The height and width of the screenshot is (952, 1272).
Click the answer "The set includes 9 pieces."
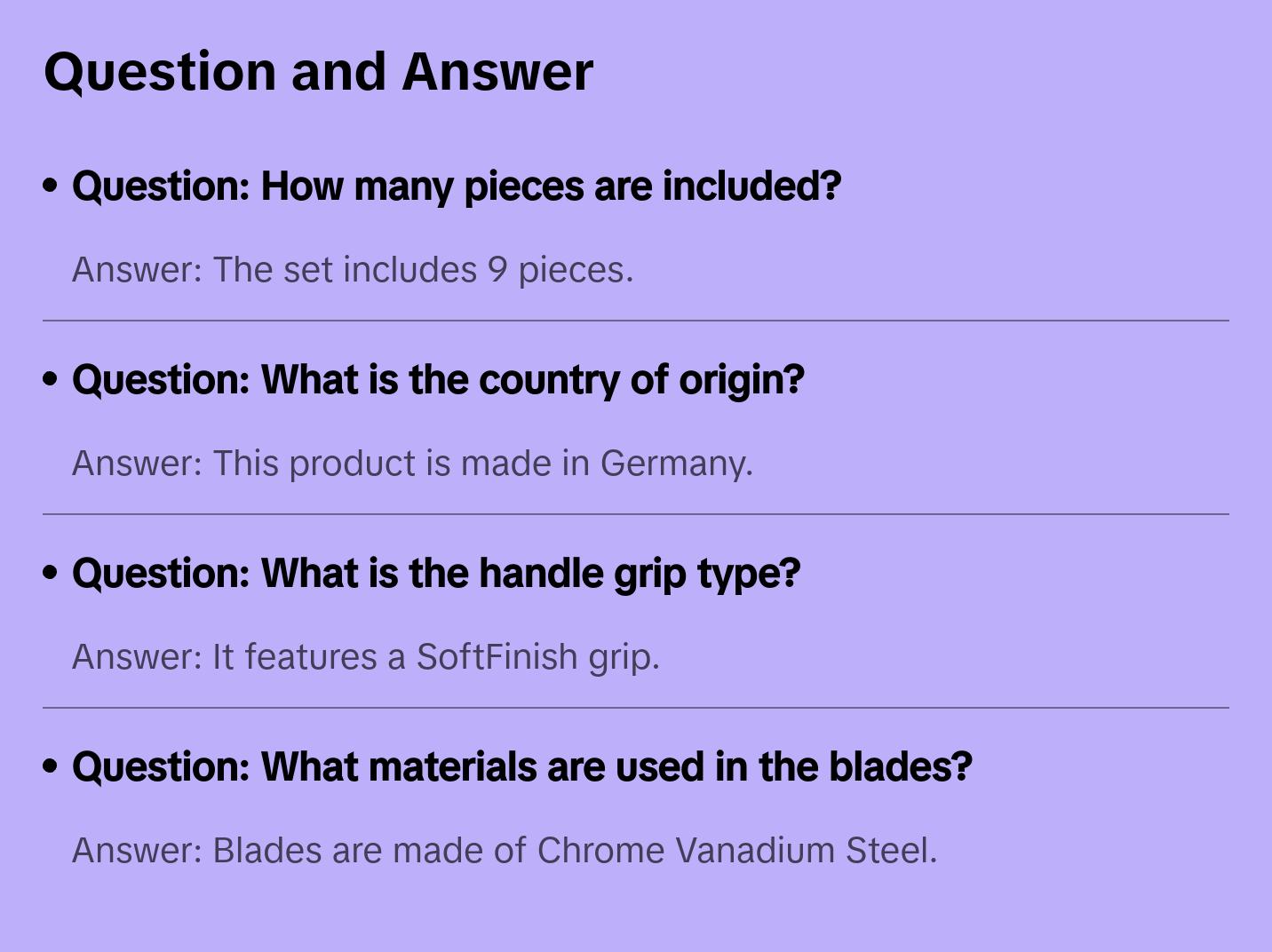[x=353, y=270]
